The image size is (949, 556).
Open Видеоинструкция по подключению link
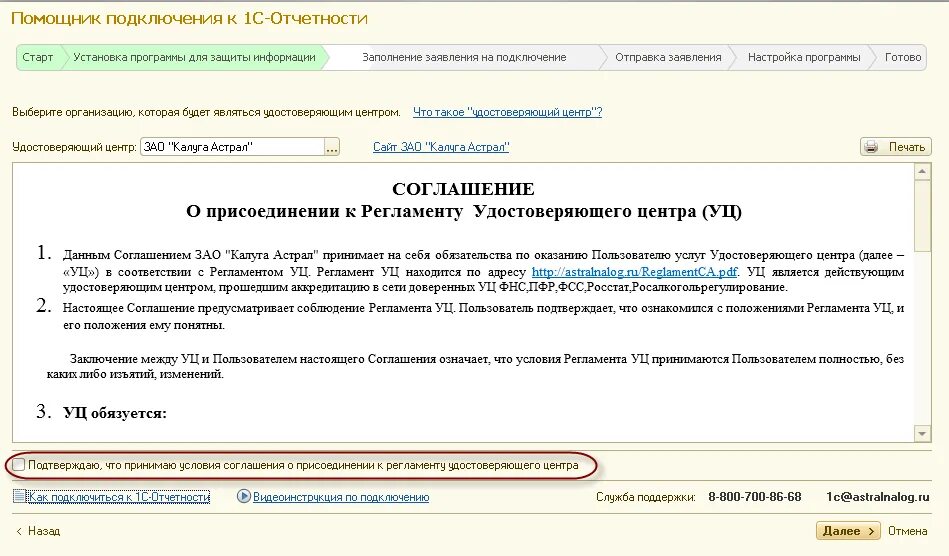[x=341, y=497]
